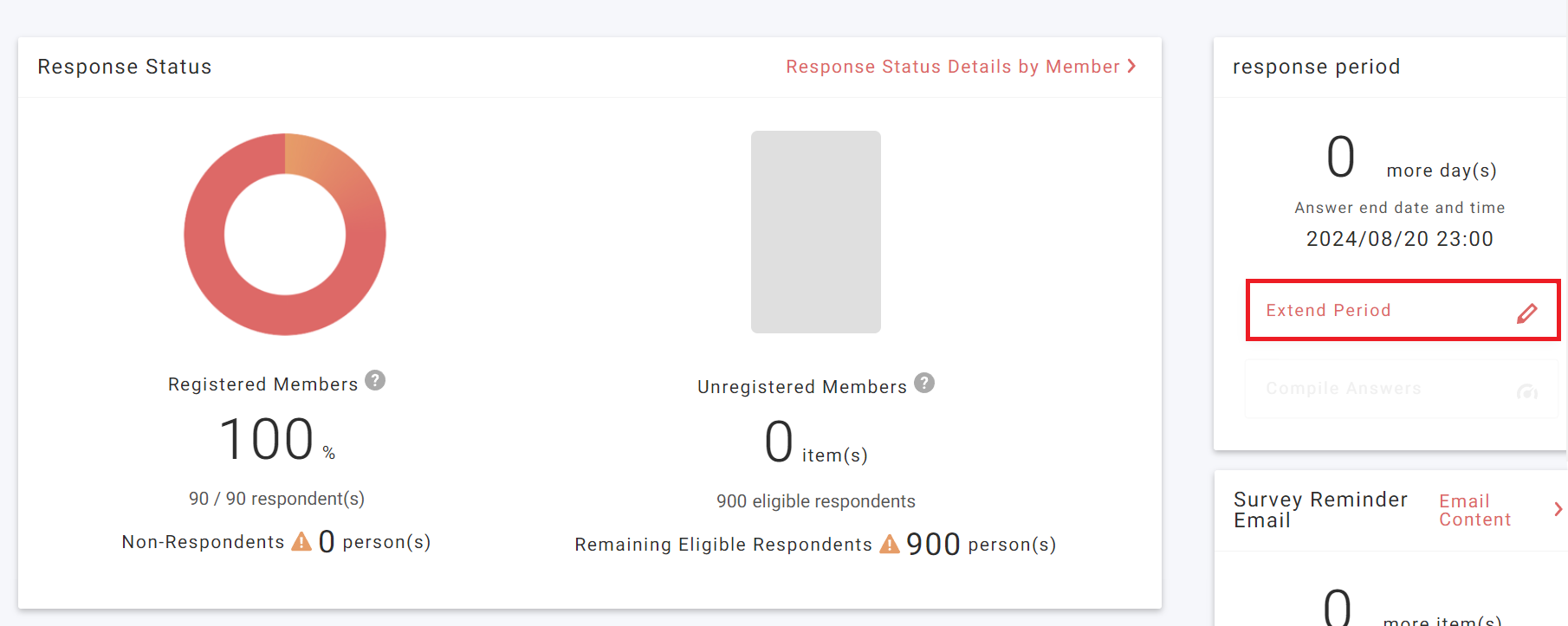The width and height of the screenshot is (1568, 626).
Task: Open Response Status Details by Member
Action: pos(952,67)
